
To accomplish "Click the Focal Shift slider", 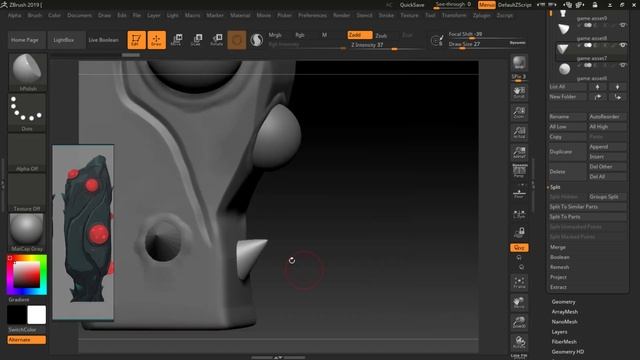I will click(487, 34).
